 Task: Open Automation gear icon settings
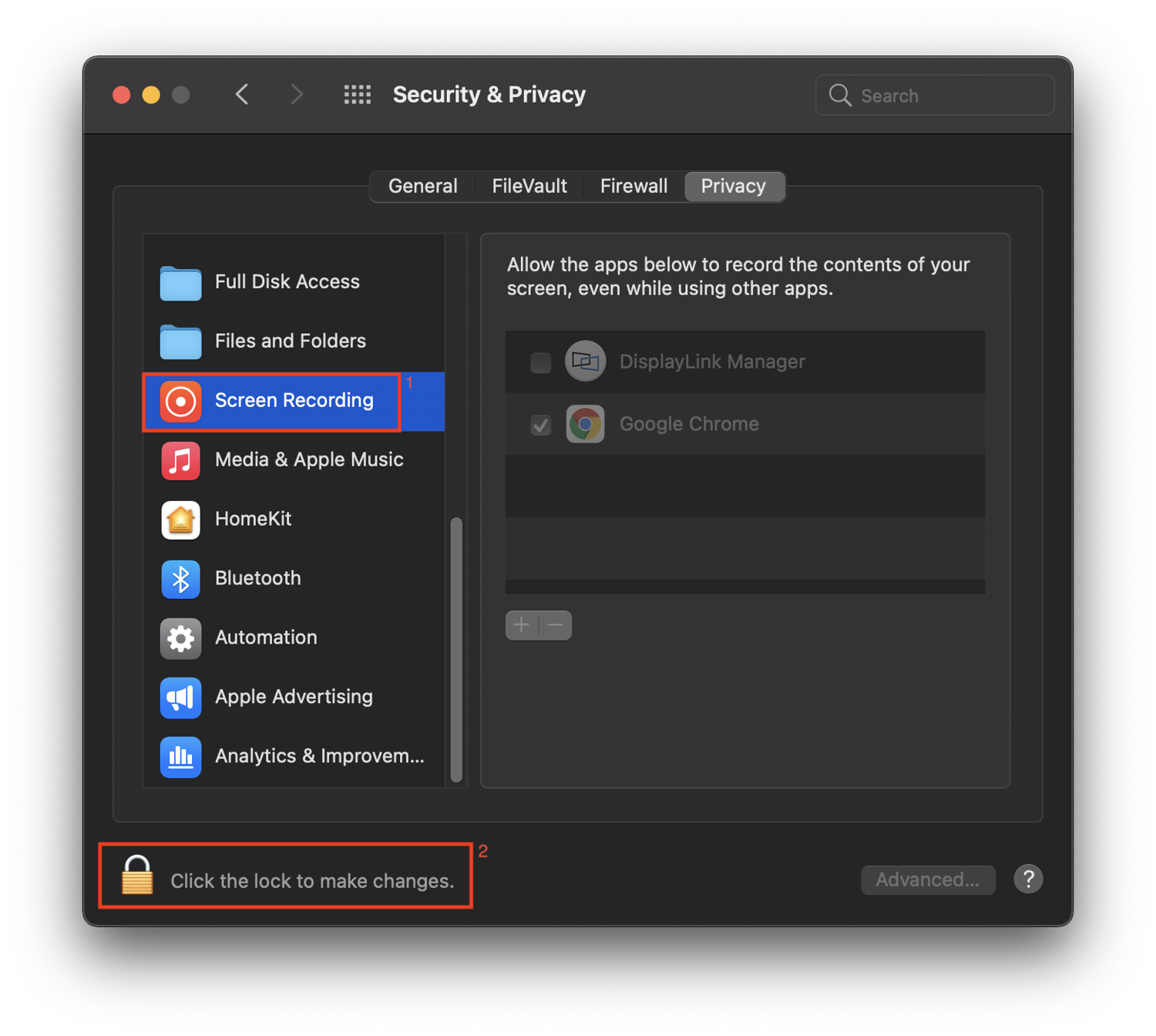[180, 638]
